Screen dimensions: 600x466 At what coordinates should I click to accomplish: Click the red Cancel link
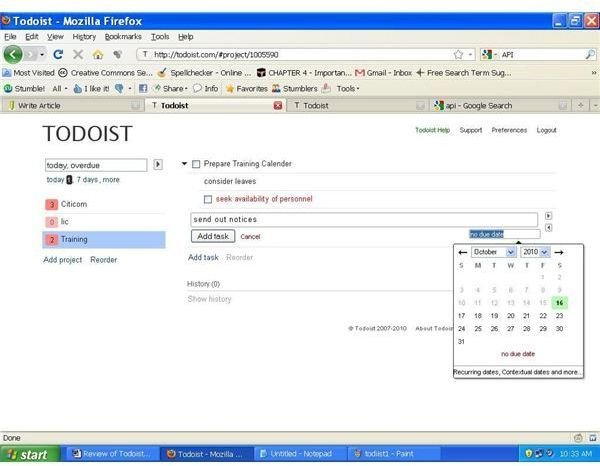[250, 237]
